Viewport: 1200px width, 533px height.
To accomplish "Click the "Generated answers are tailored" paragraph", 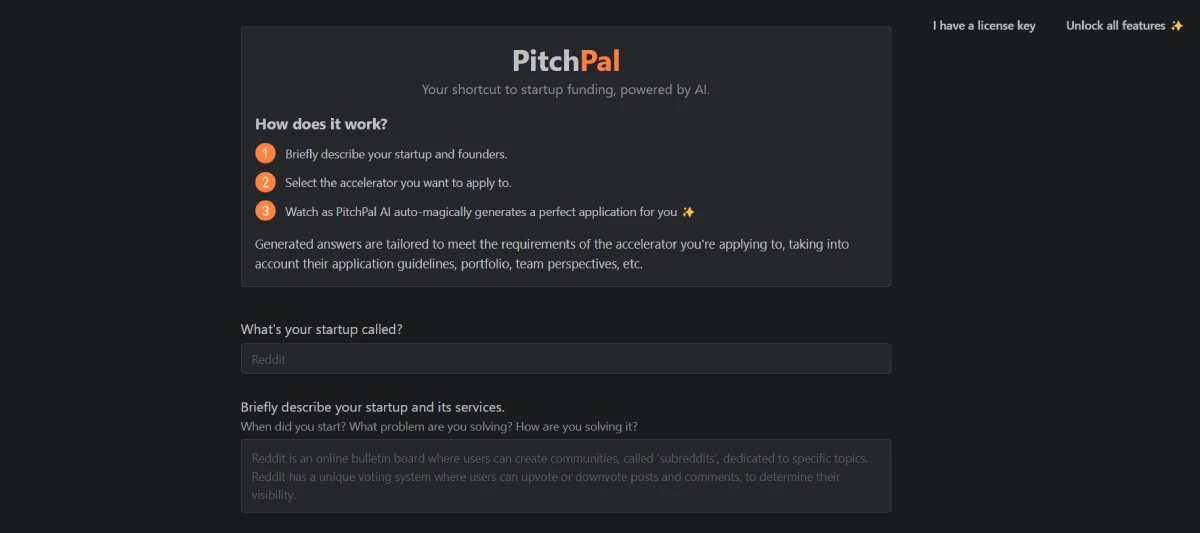I will point(552,254).
